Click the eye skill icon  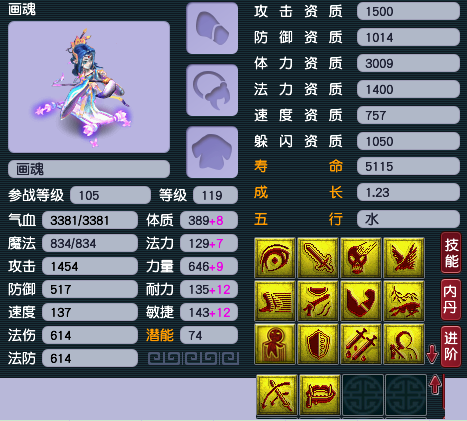click(275, 258)
